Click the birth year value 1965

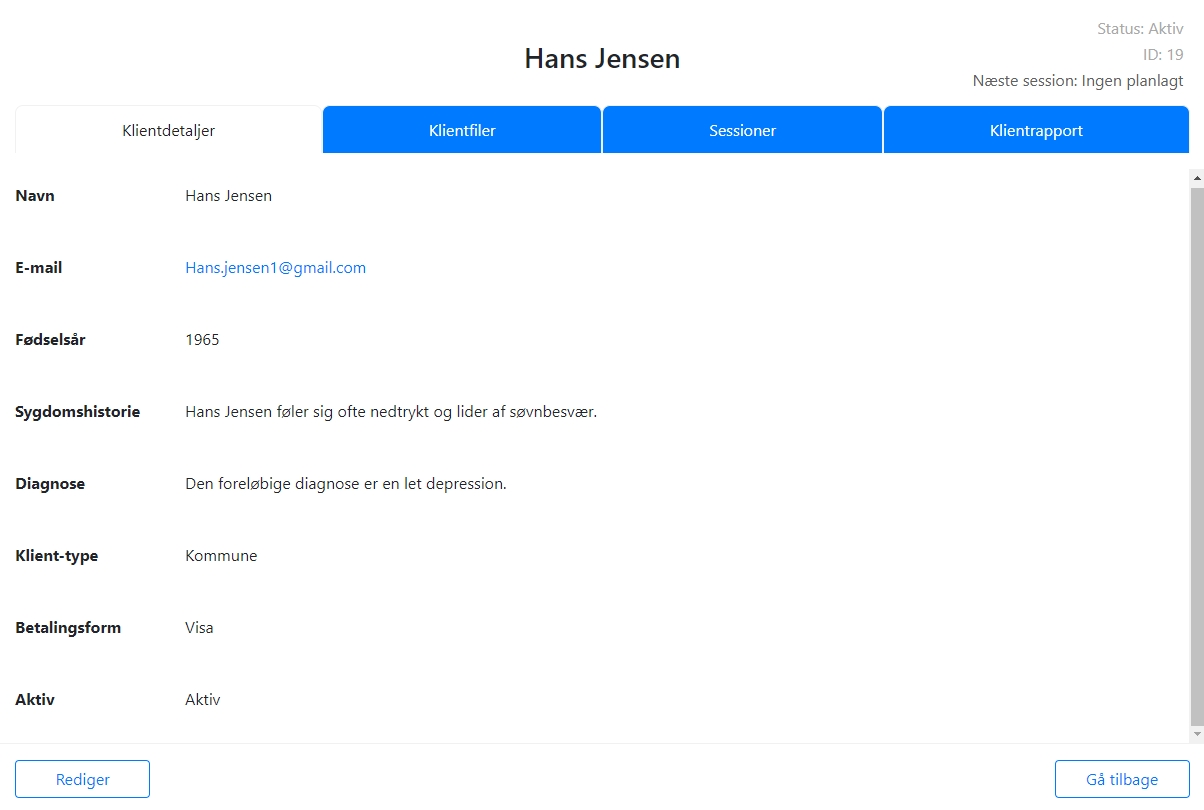click(x=202, y=340)
